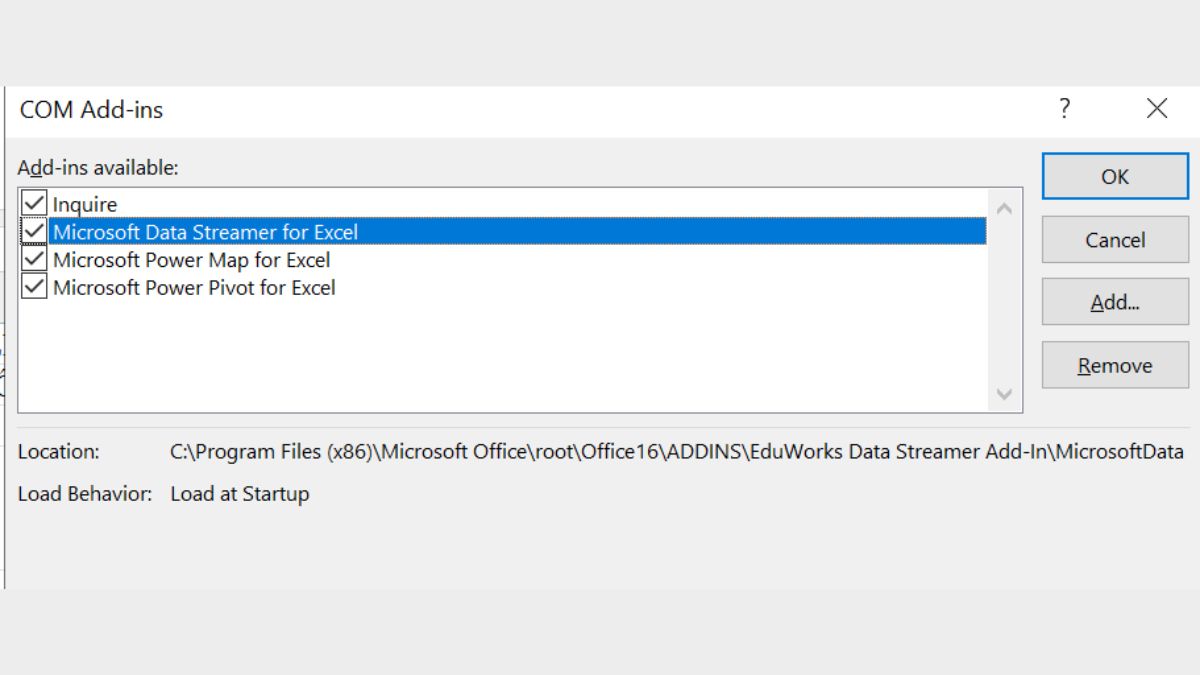Untick the Microsoft Power Pivot checkbox
This screenshot has width=1200, height=675.
tap(35, 288)
